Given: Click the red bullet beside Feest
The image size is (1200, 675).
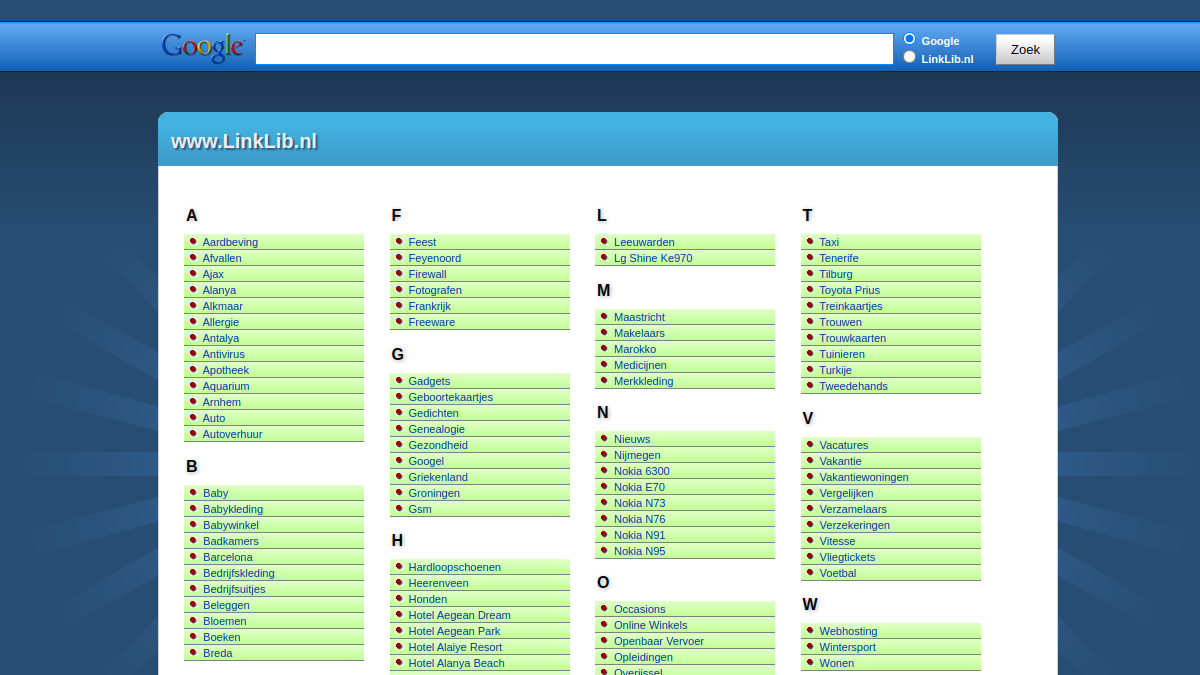Looking at the screenshot, I should pos(399,241).
